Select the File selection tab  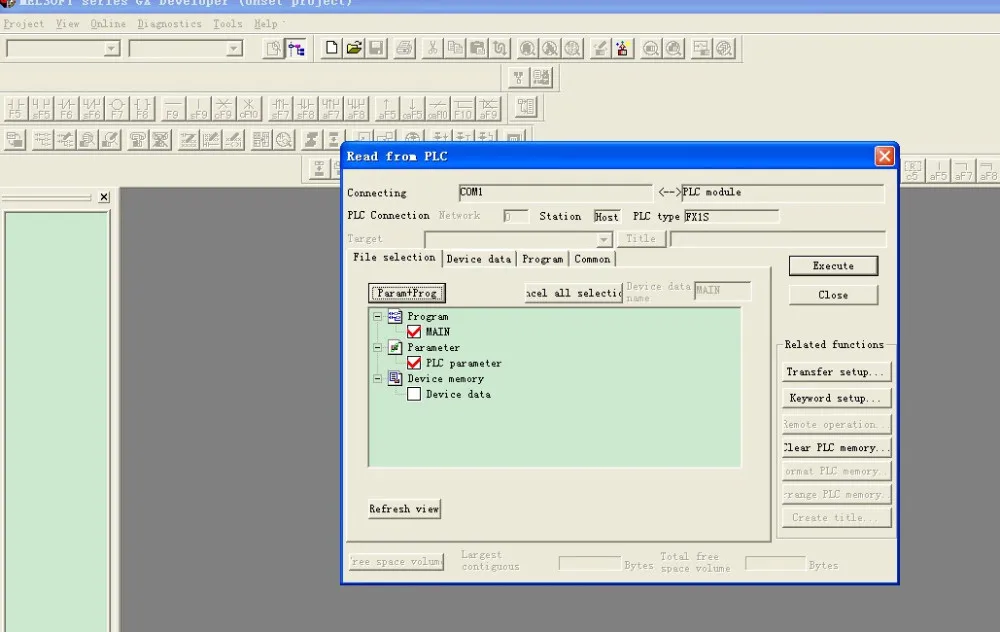(394, 257)
